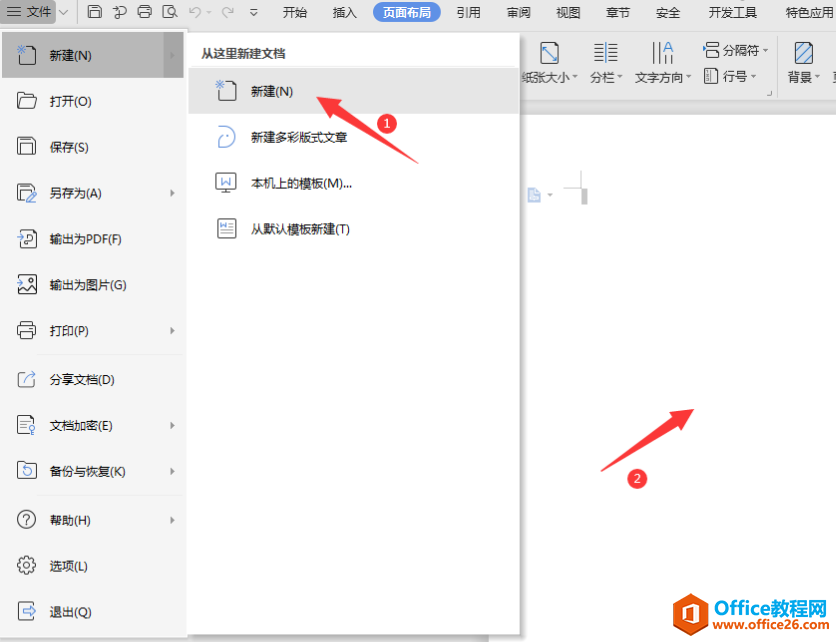This screenshot has height=642, width=836.
Task: Open the 审阅 tab
Action: click(518, 12)
